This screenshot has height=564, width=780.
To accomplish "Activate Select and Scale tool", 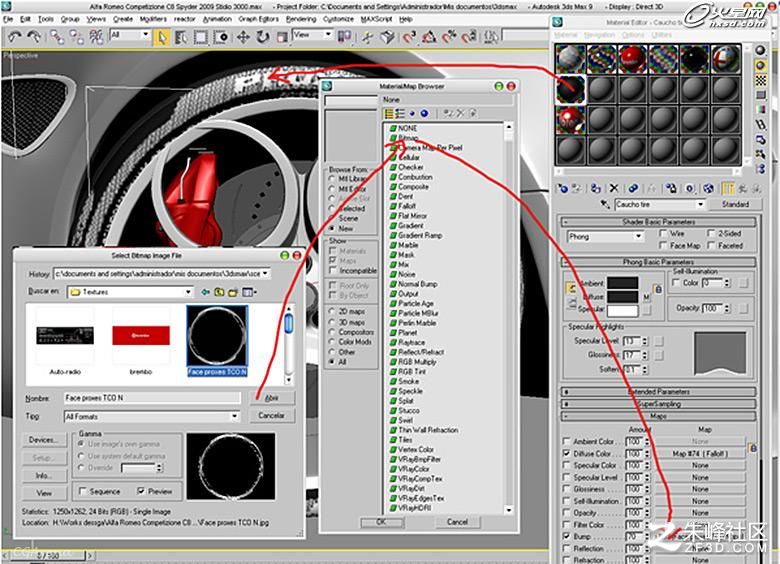I will click(x=282, y=37).
